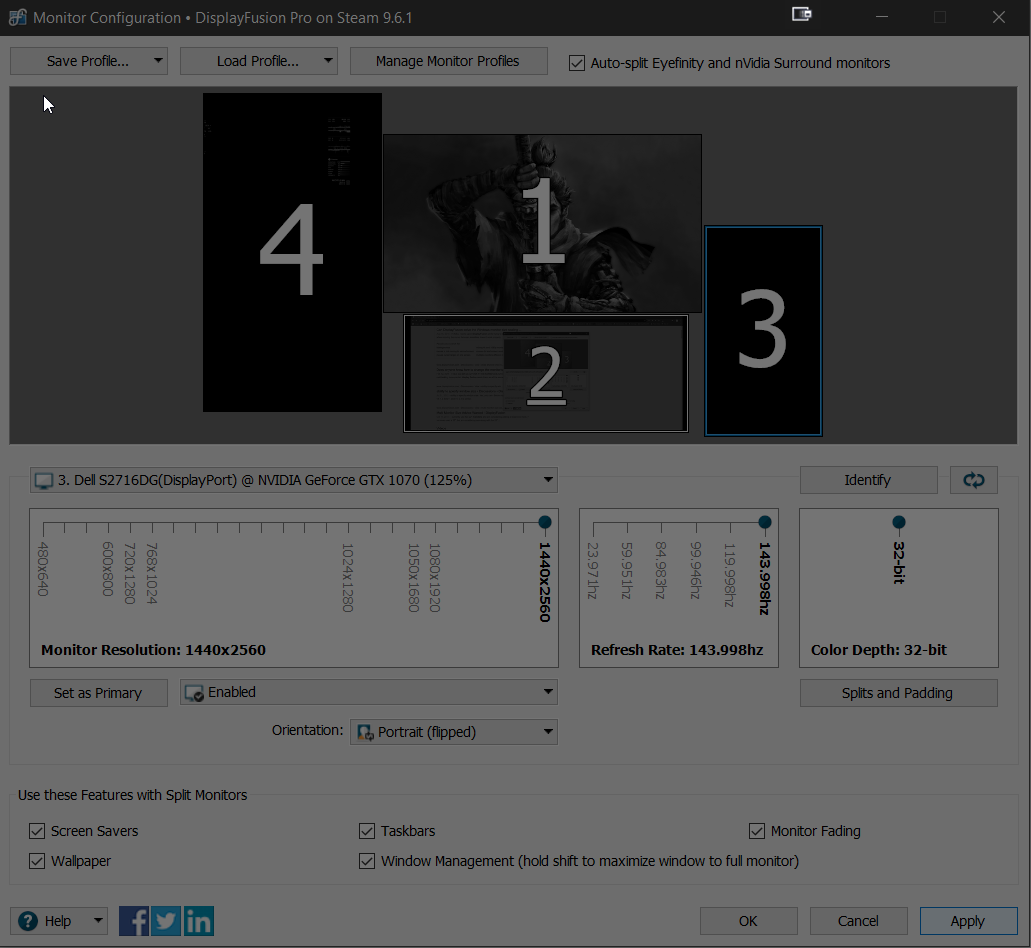The height and width of the screenshot is (948, 1031).
Task: Open the Dell S2716DG monitor selection dropdown
Action: (294, 480)
